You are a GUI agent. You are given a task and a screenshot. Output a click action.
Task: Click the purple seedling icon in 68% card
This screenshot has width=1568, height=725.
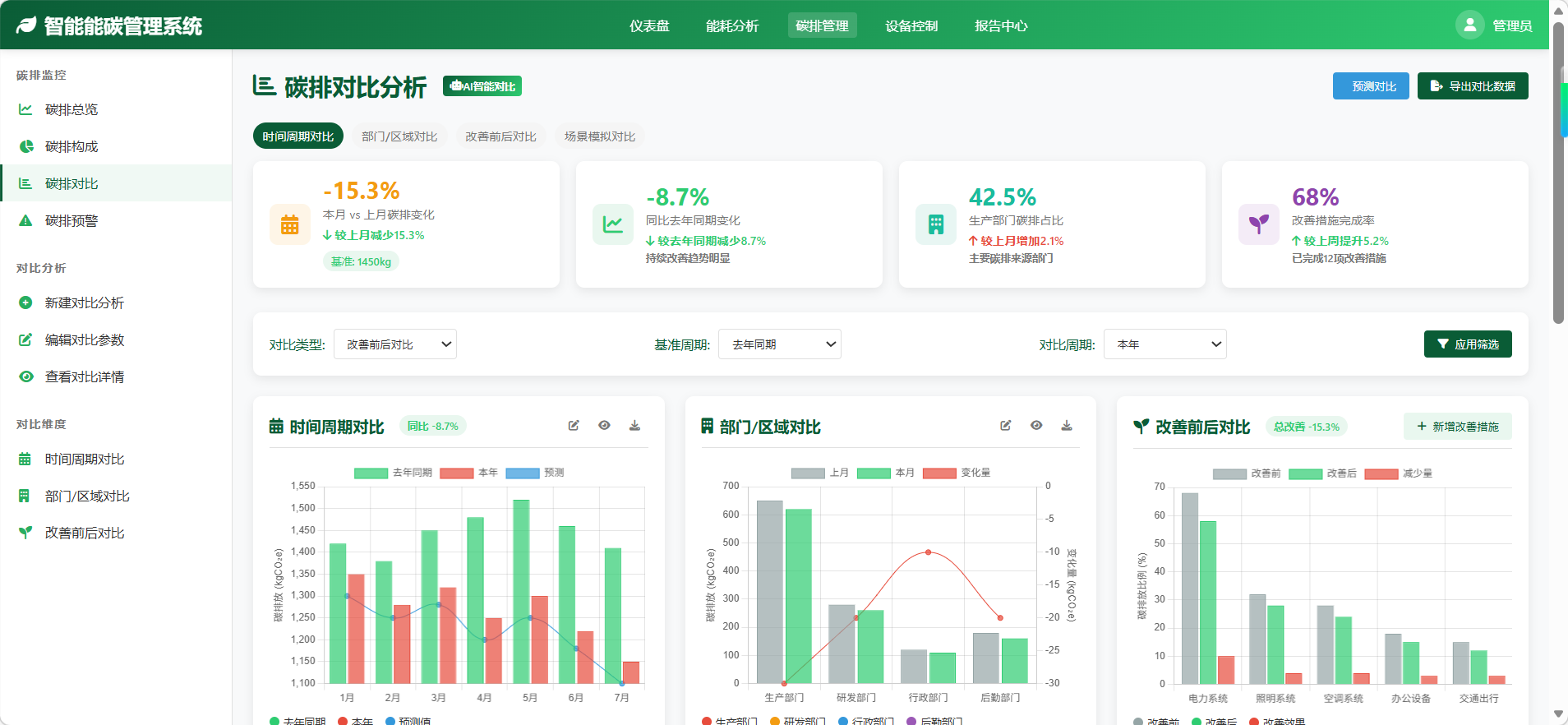pyautogui.click(x=1258, y=224)
